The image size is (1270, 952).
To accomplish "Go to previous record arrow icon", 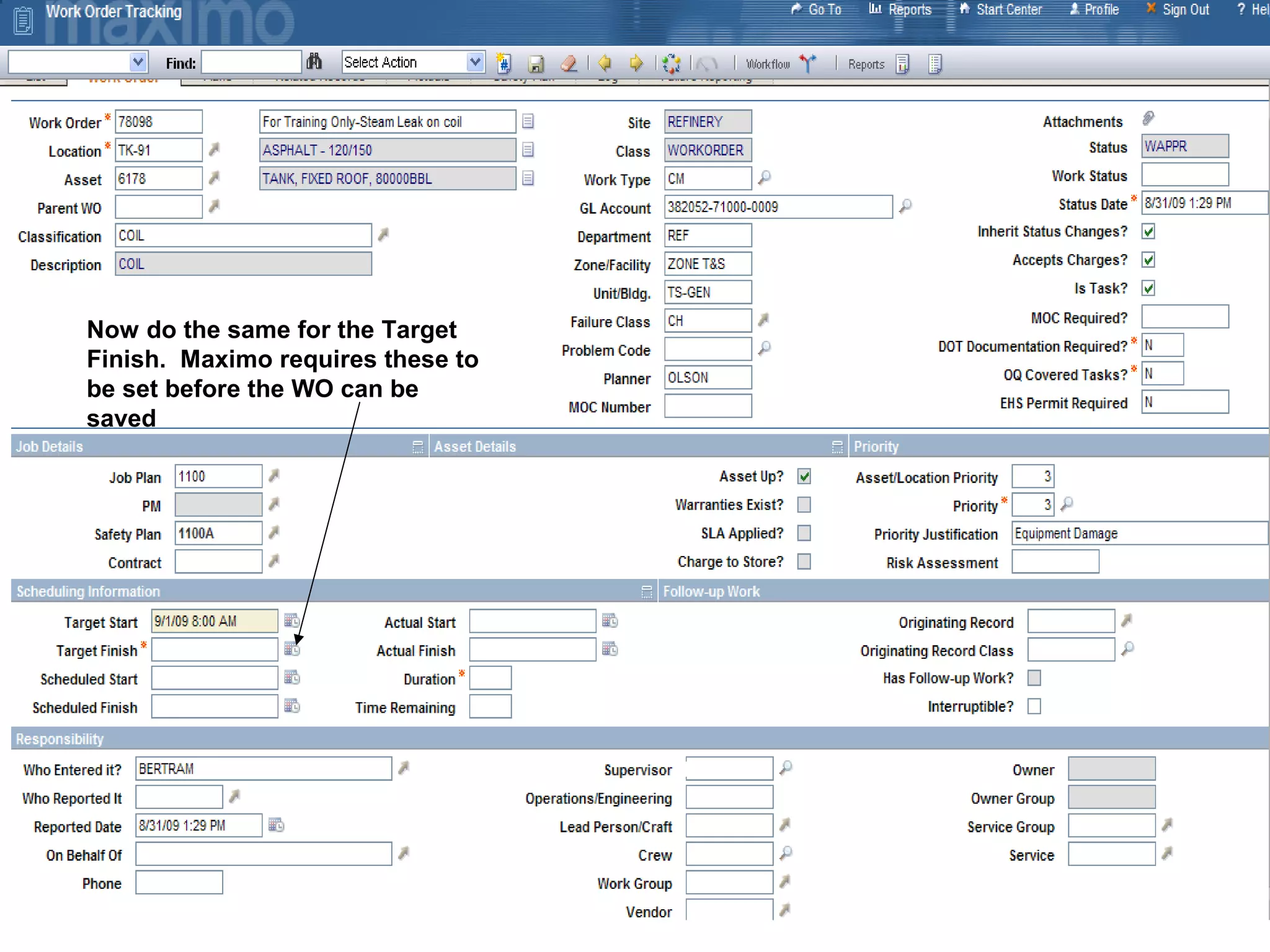I will pos(605,63).
